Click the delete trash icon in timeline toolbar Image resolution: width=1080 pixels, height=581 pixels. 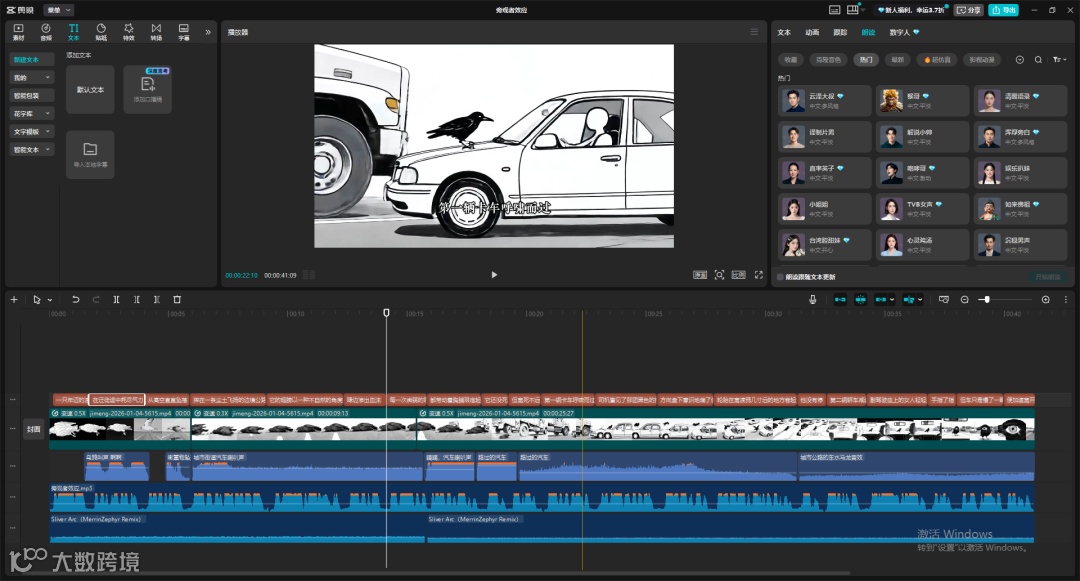pos(177,299)
